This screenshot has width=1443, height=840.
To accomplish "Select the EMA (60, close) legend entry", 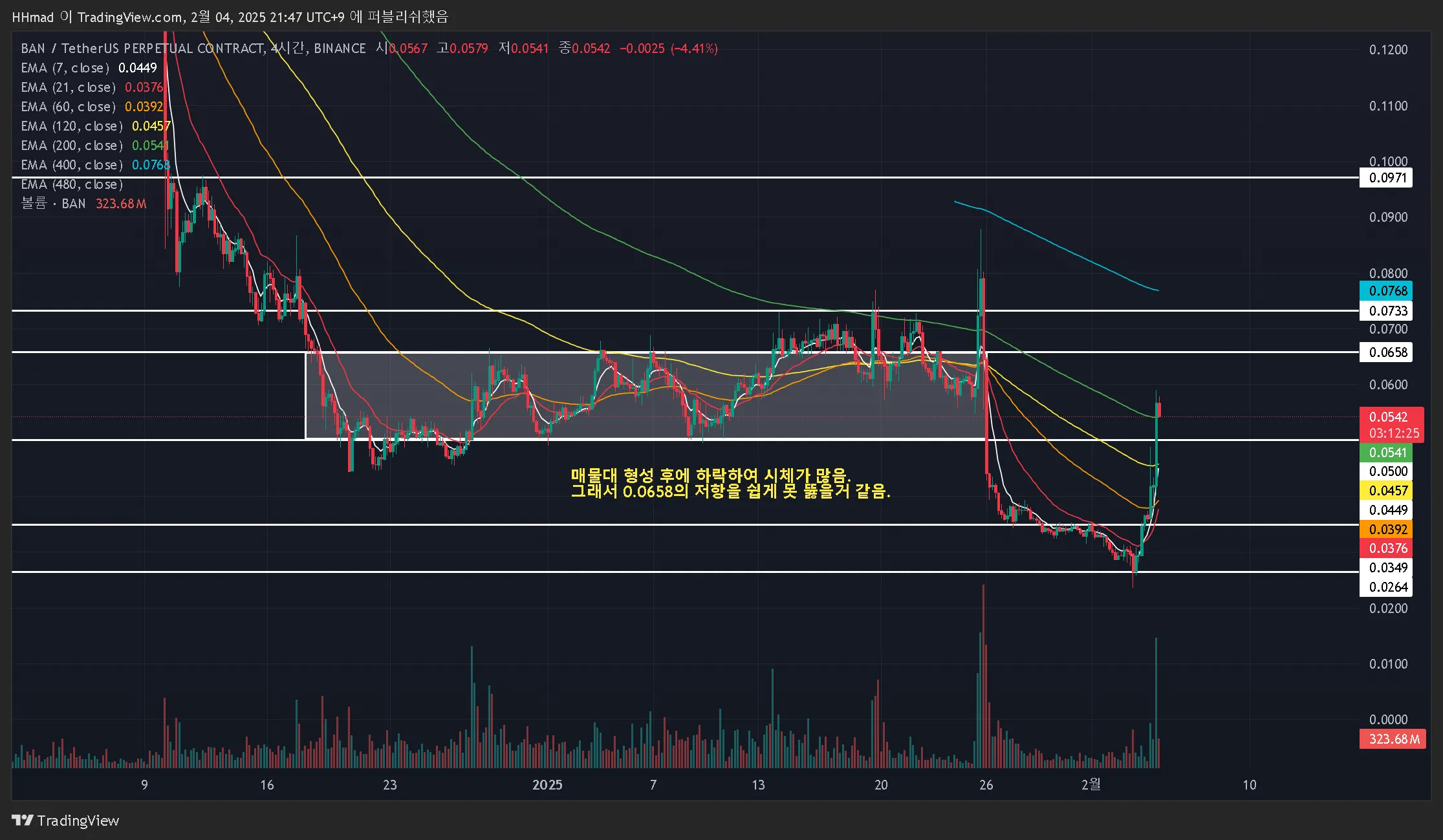I will click(92, 107).
